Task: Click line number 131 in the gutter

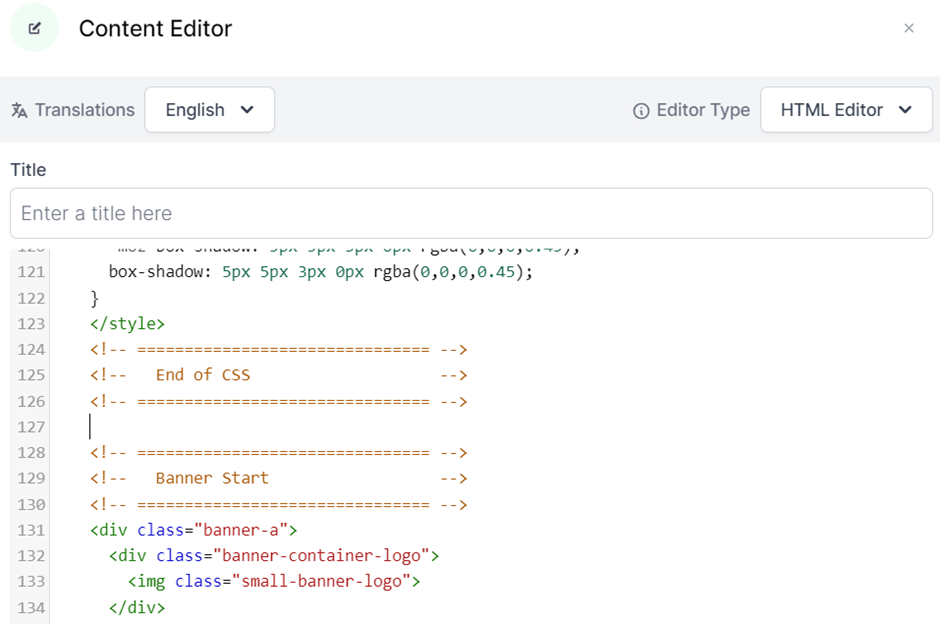Action: click(x=31, y=531)
